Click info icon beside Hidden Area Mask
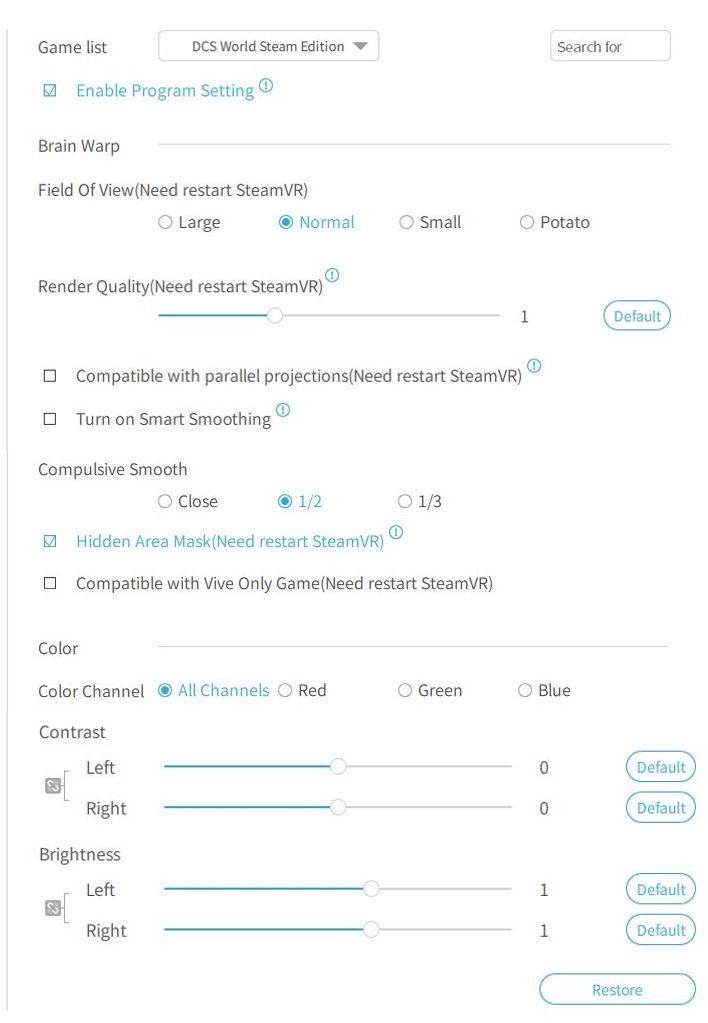Viewport: 708px width, 1023px height. pos(396,532)
